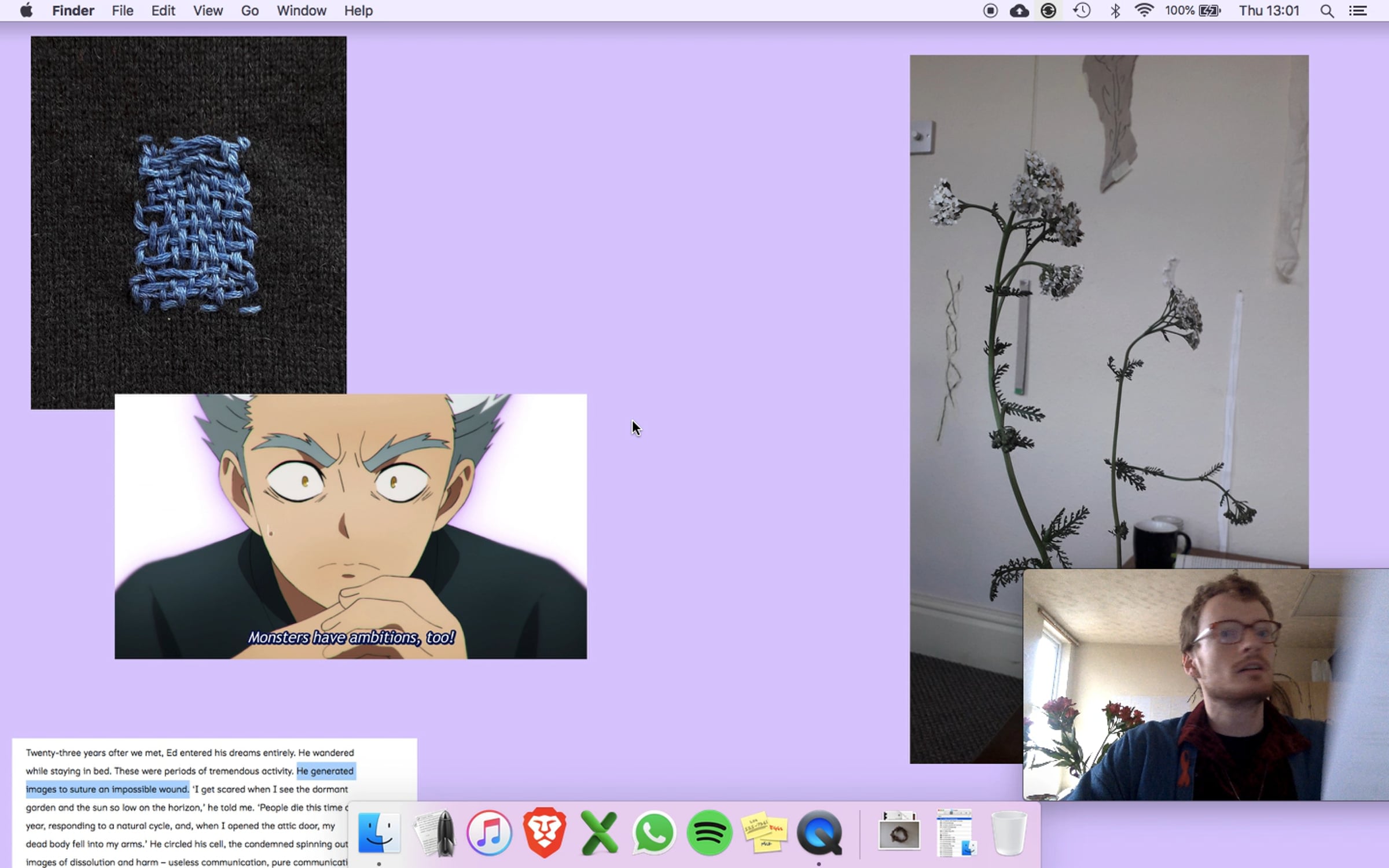Screen dimensions: 1389x868
Task: Open the Edit menu
Action: point(163,10)
